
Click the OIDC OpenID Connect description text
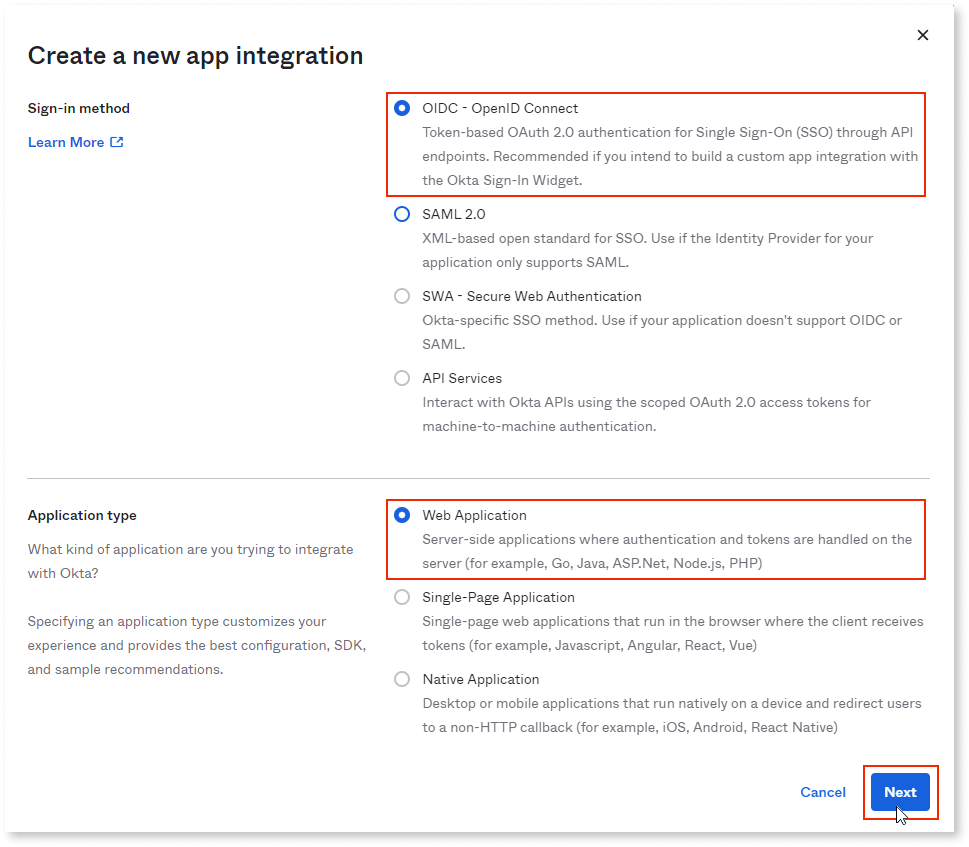670,156
